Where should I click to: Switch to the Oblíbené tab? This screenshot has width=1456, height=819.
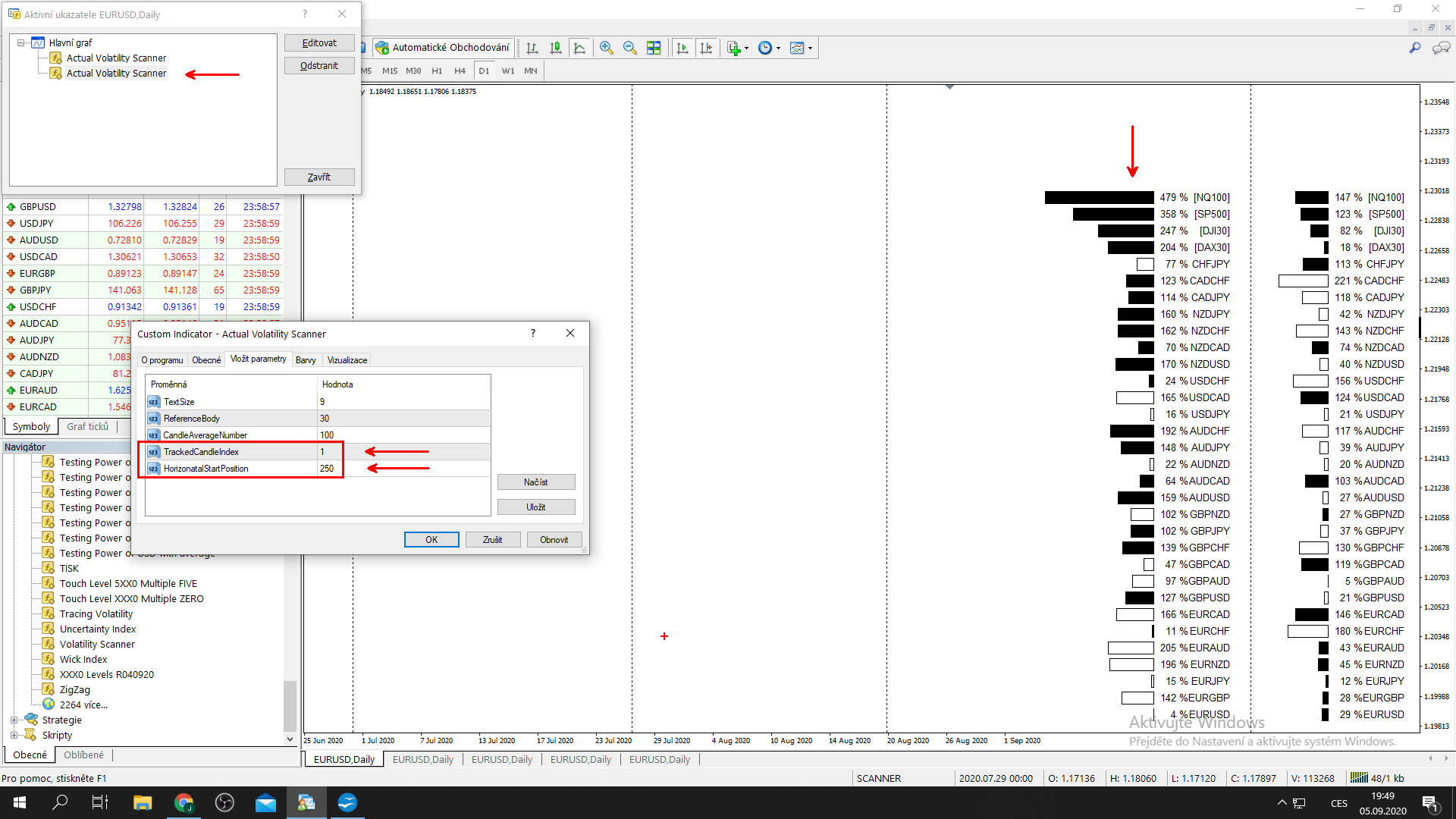pyautogui.click(x=83, y=754)
